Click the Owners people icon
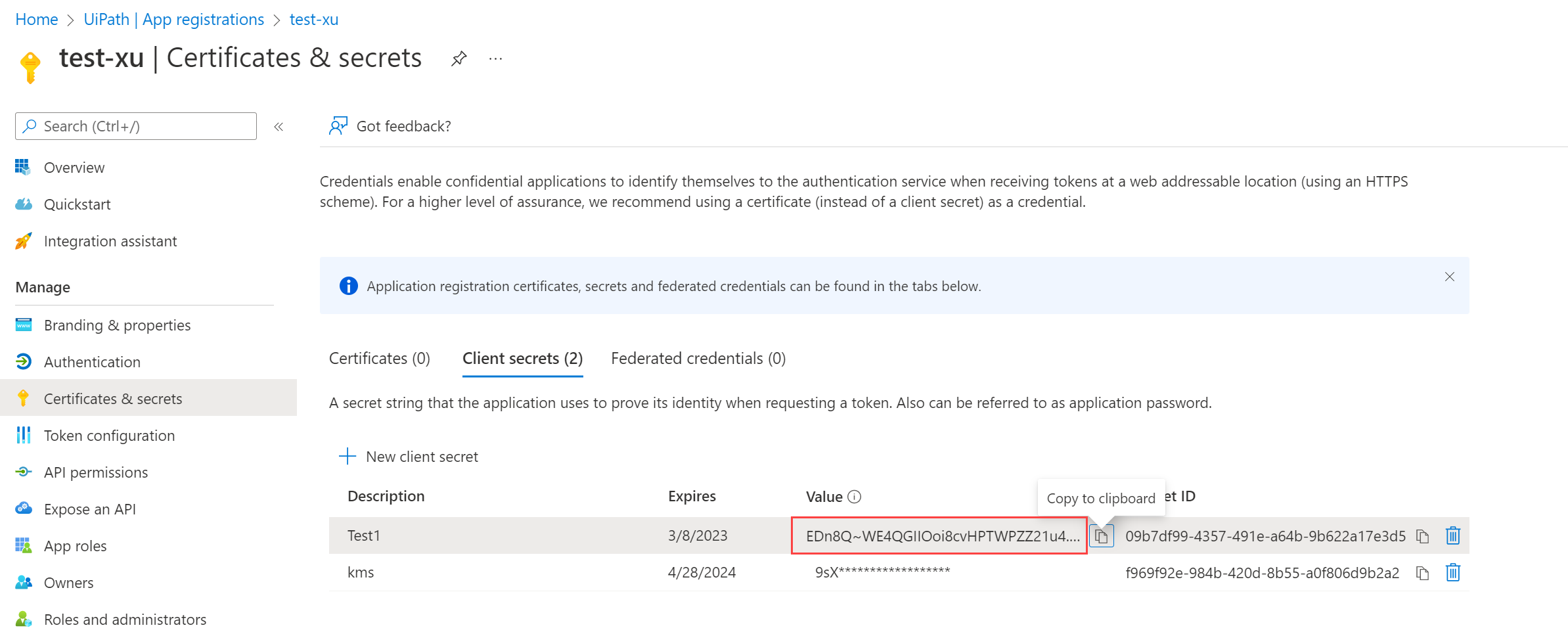This screenshot has width=1568, height=634. coord(24,582)
